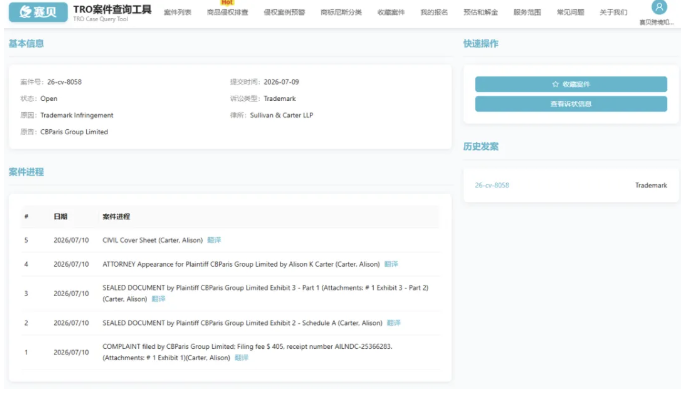This screenshot has width=688, height=395.
Task: Go to 侵权案例预警 page
Action: 284,12
